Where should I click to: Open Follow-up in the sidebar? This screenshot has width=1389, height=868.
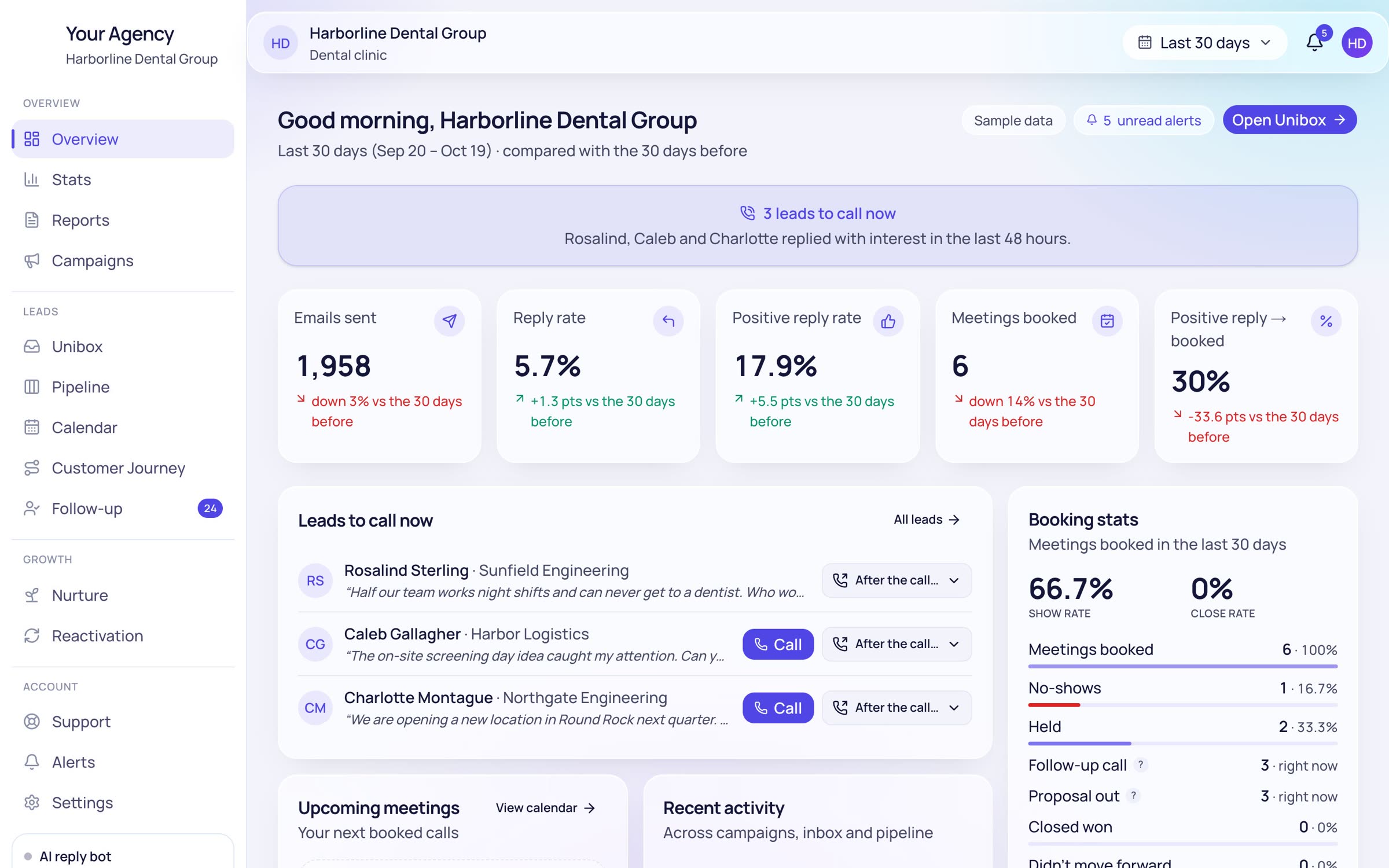(123, 508)
